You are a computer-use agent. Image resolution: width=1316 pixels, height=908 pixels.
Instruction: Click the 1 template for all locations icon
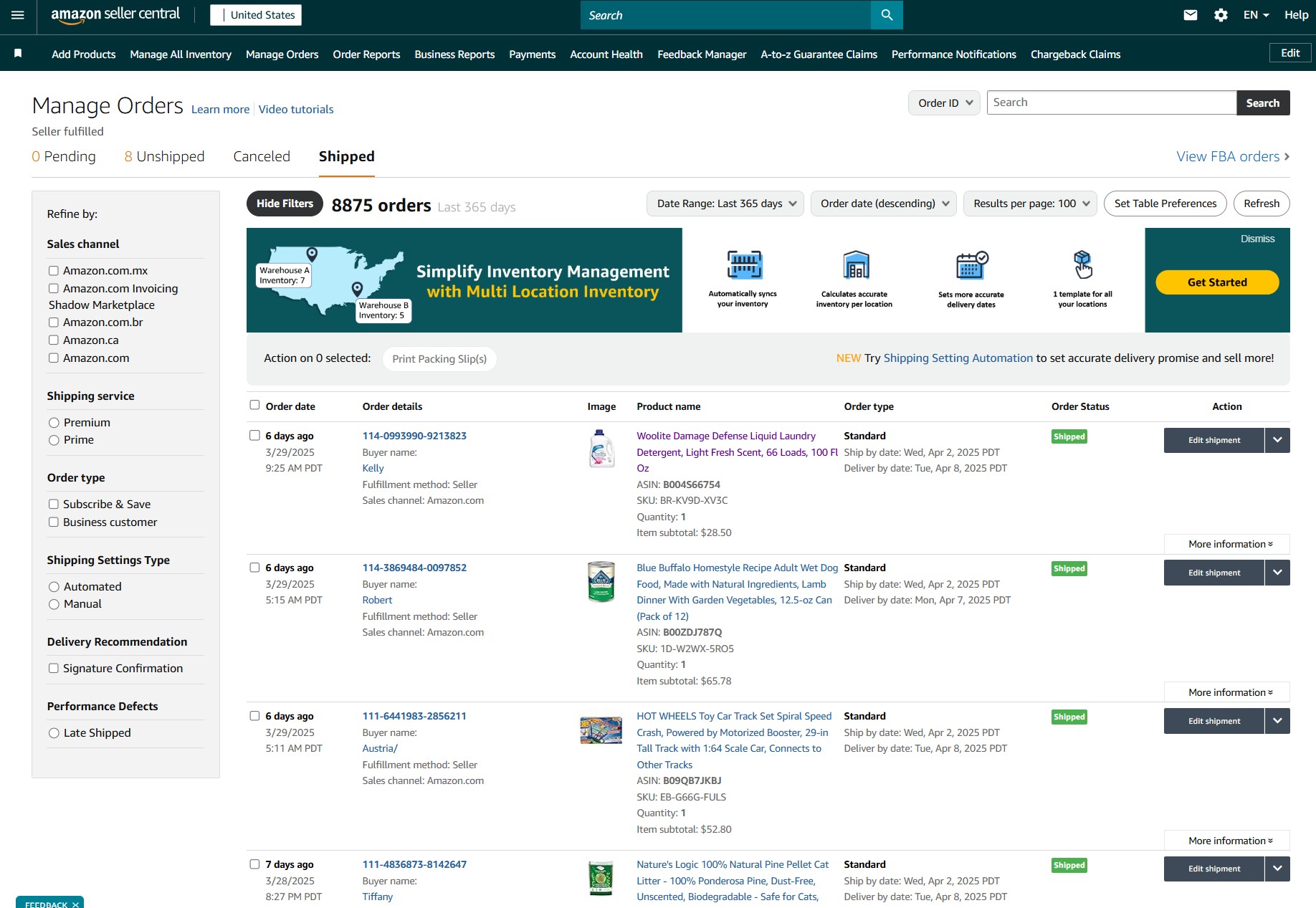tap(1082, 265)
